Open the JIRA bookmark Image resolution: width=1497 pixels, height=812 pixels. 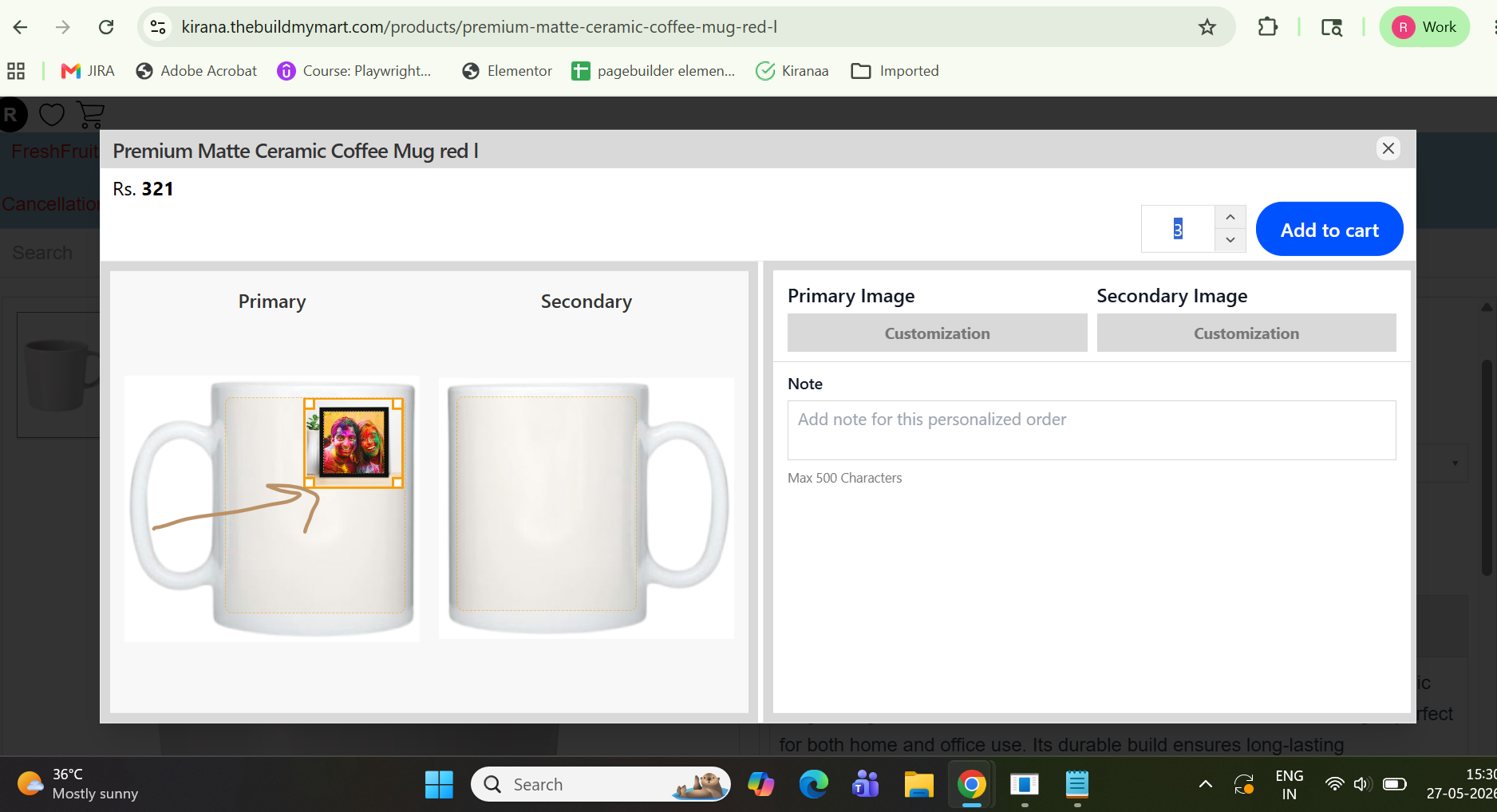click(88, 71)
